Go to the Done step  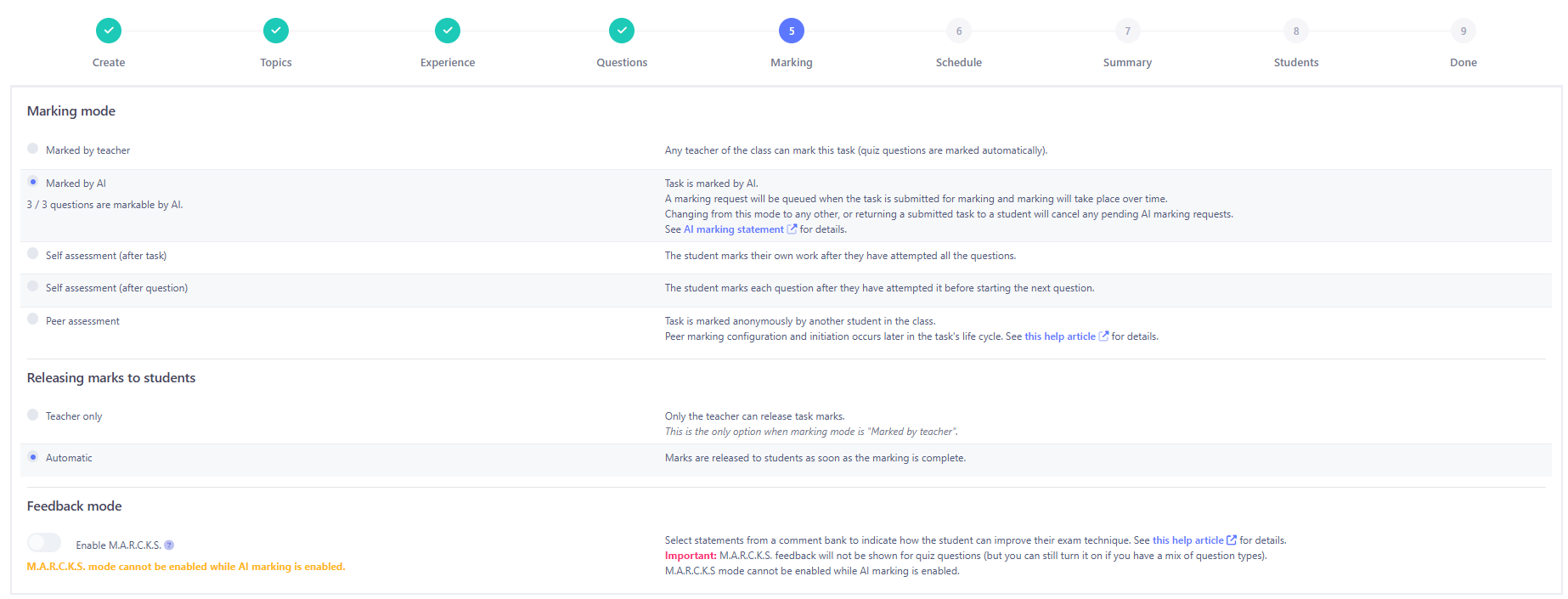coord(1464,31)
